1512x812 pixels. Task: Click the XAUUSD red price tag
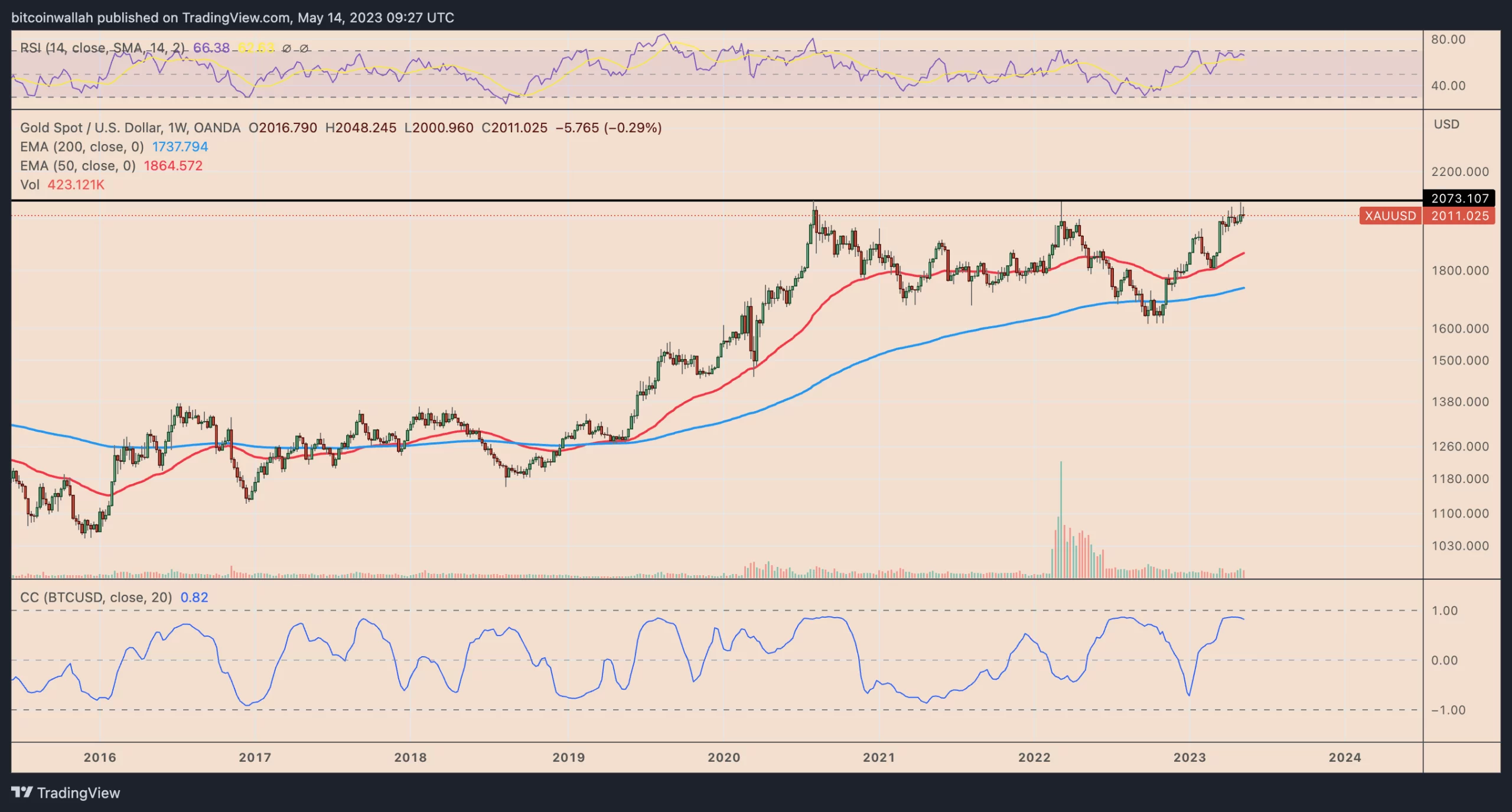[1390, 216]
